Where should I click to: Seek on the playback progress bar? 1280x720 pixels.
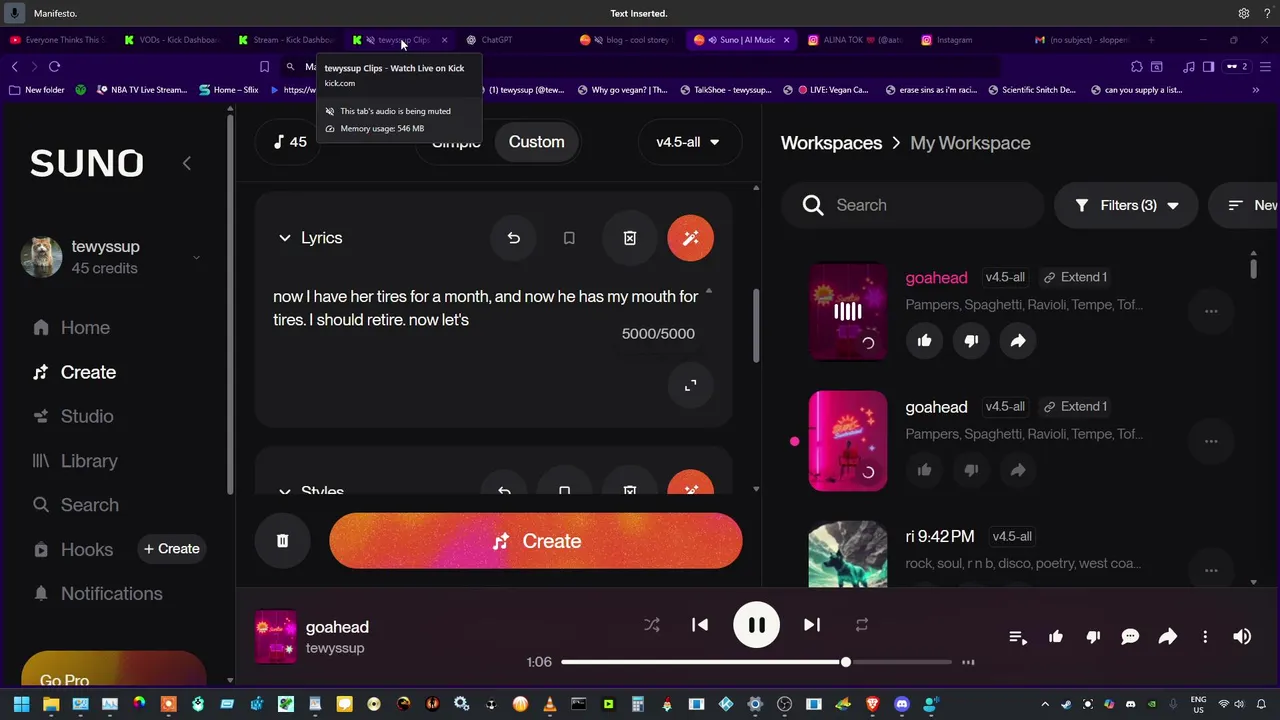coord(756,662)
